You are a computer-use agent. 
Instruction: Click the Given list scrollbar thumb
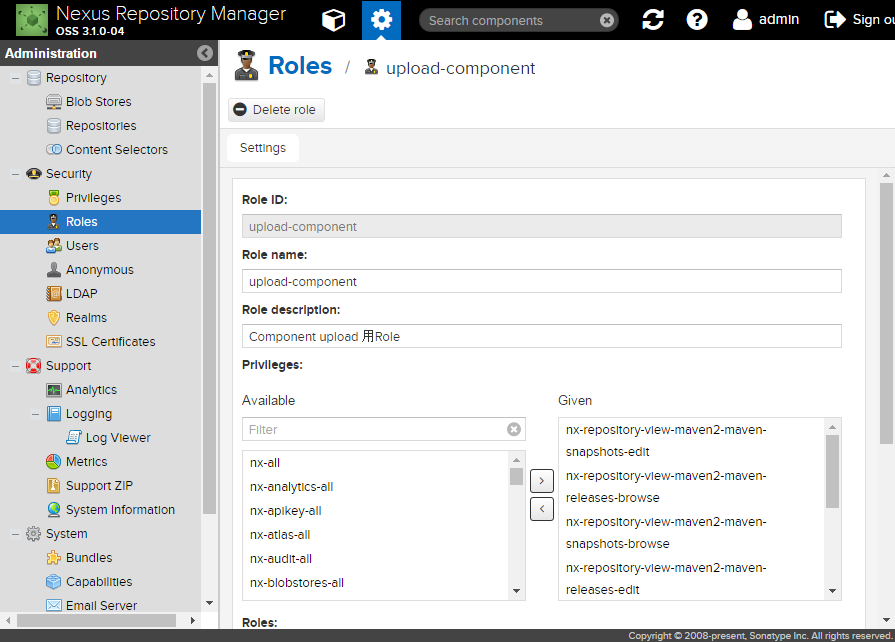click(832, 471)
